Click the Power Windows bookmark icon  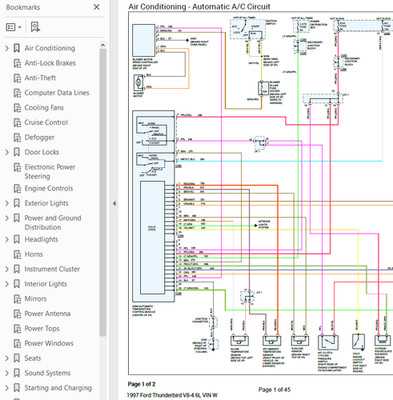click(x=17, y=343)
